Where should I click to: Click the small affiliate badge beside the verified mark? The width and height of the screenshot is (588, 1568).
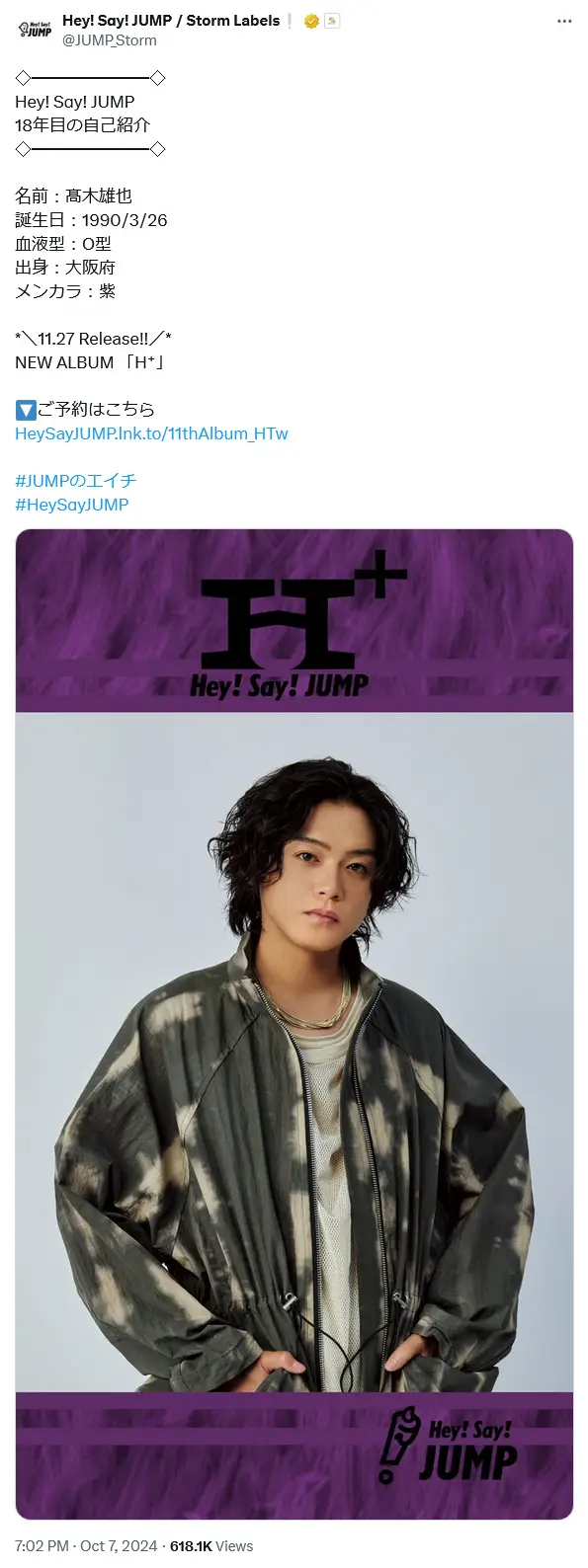point(331,21)
